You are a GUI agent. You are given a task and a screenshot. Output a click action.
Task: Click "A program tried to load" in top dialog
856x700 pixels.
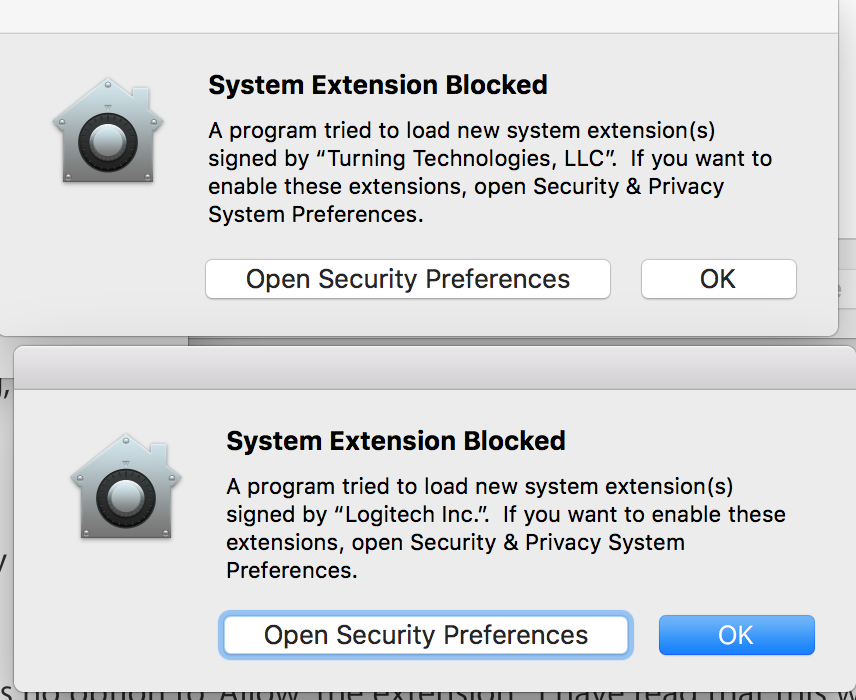[330, 131]
